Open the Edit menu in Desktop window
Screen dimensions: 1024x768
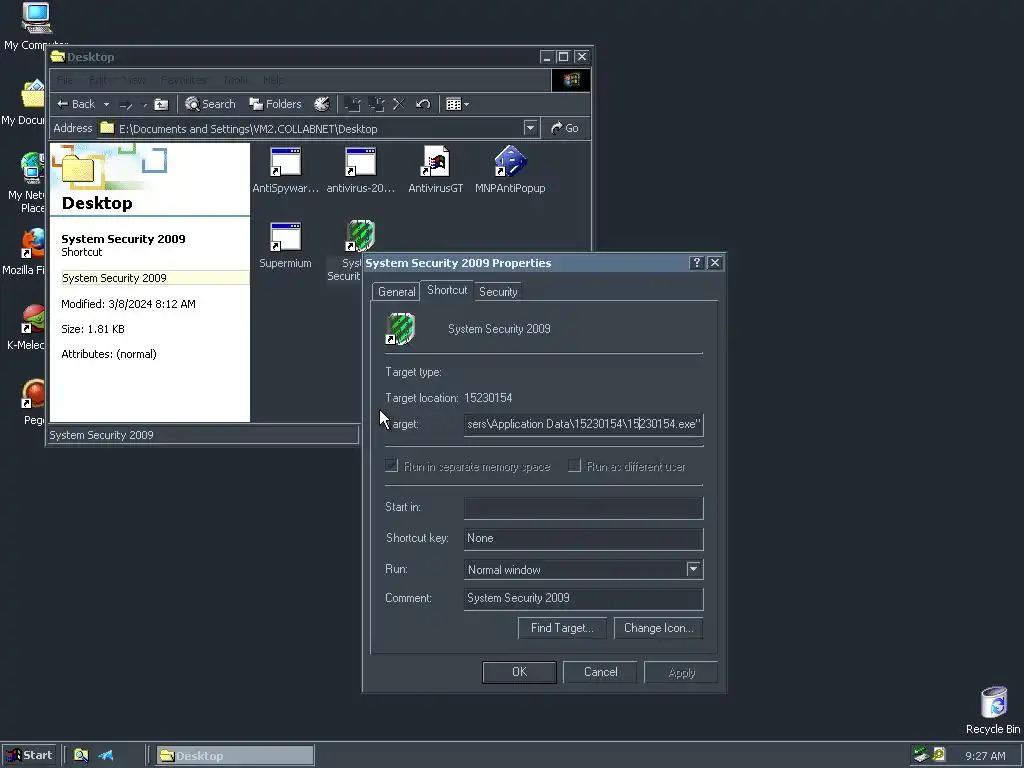point(98,80)
